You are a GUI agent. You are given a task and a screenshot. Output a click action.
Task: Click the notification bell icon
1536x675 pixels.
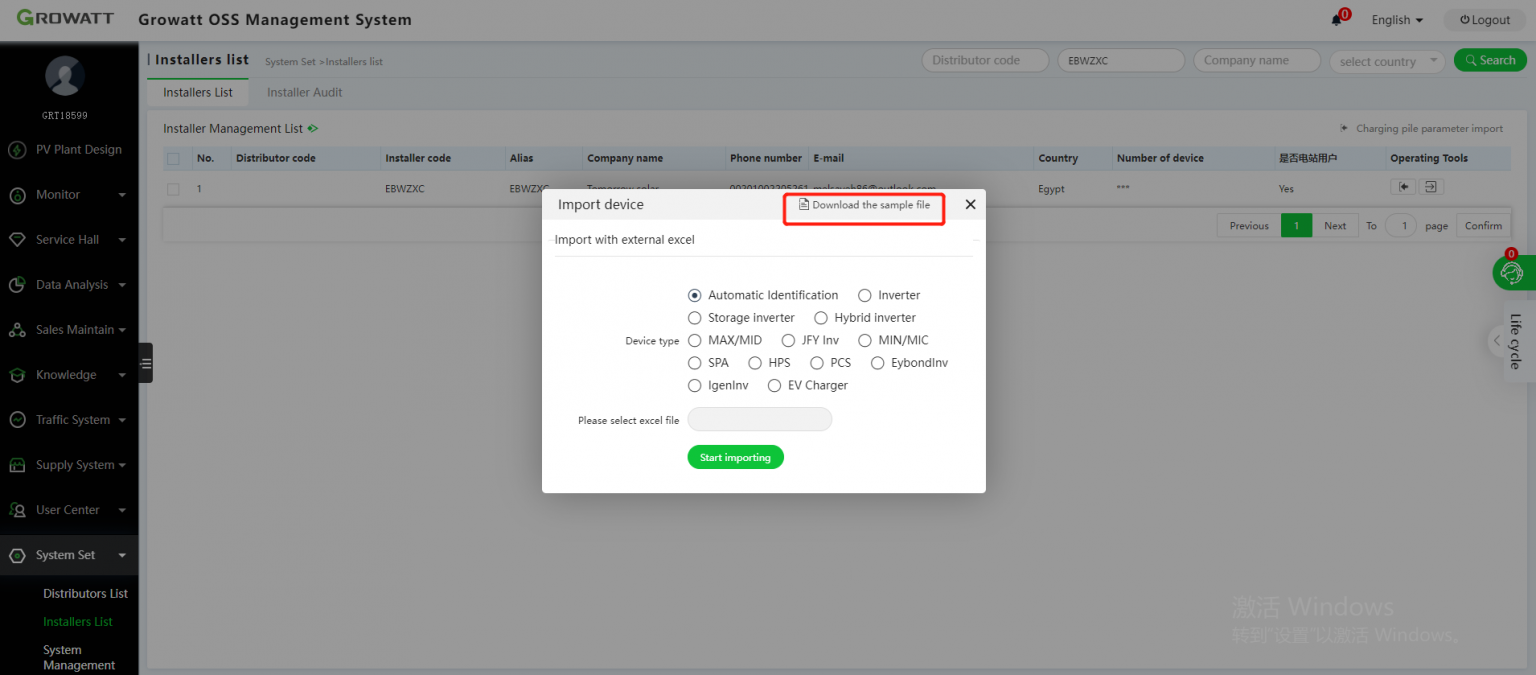(1337, 19)
